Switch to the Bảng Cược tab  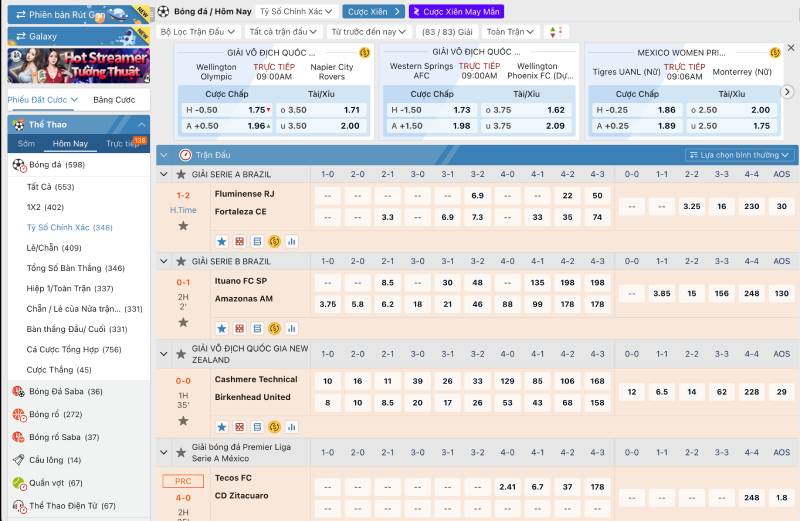[113, 100]
